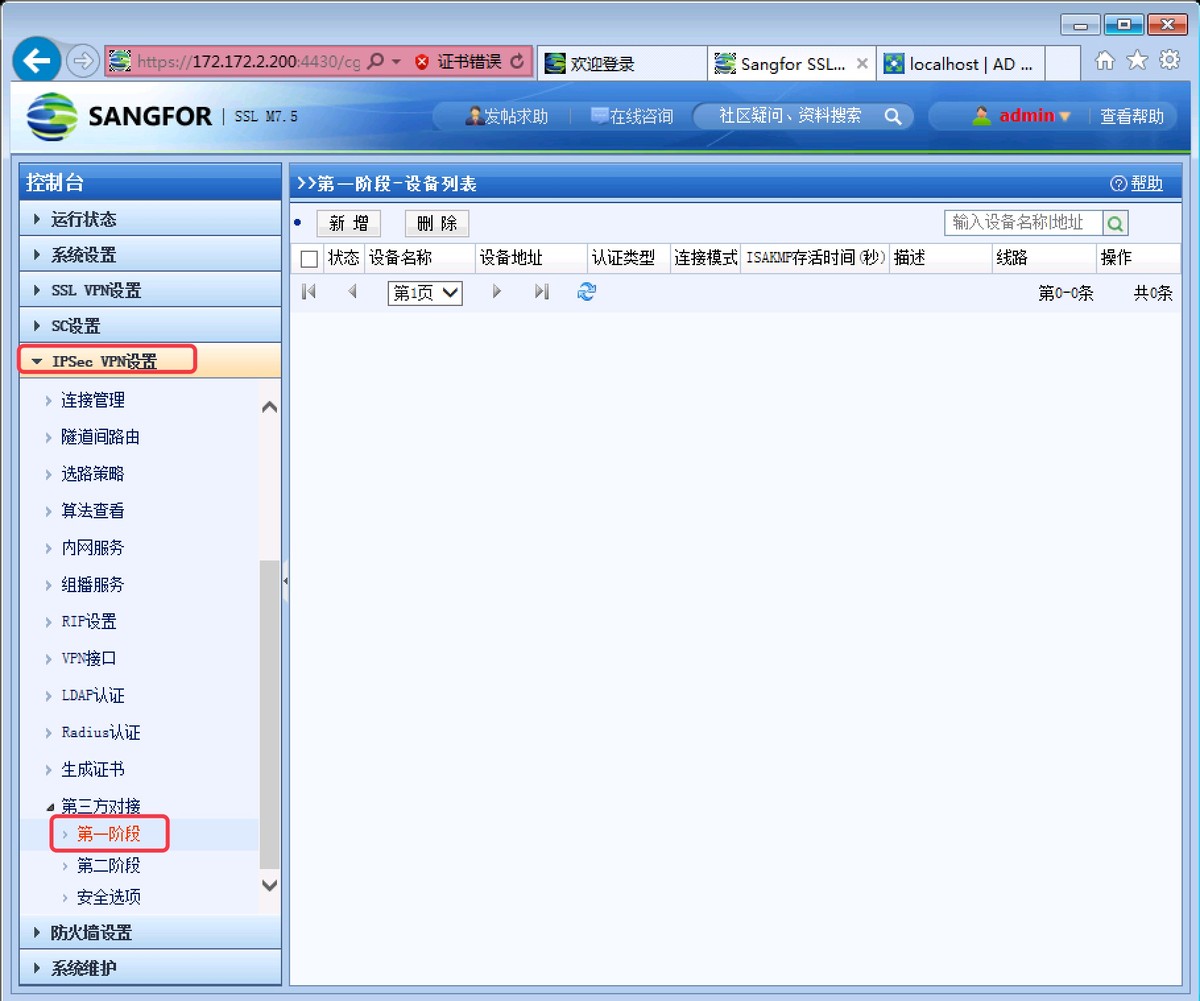Click the browser home icon

(1105, 61)
